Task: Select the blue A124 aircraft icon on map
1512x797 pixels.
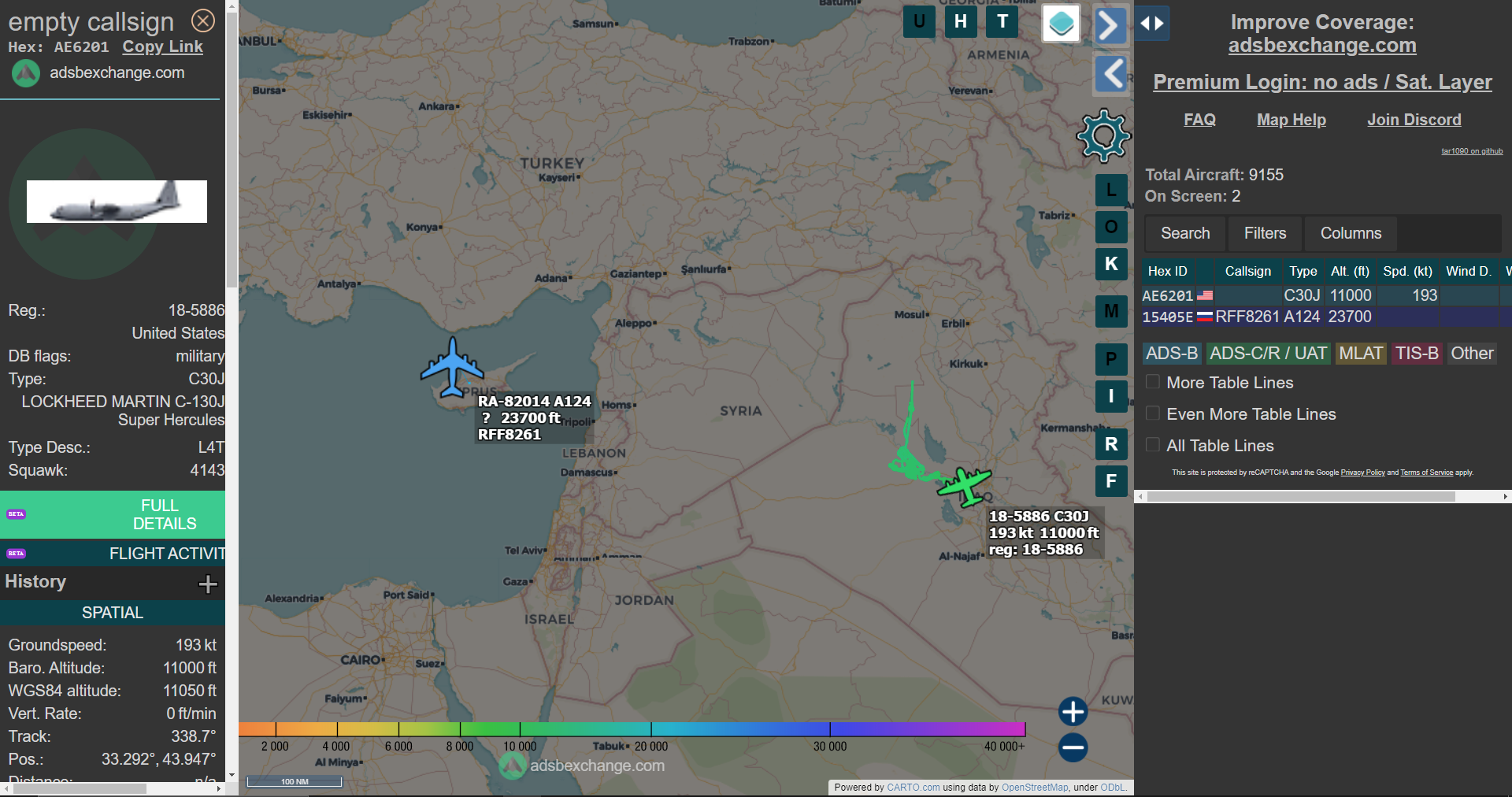Action: click(452, 367)
